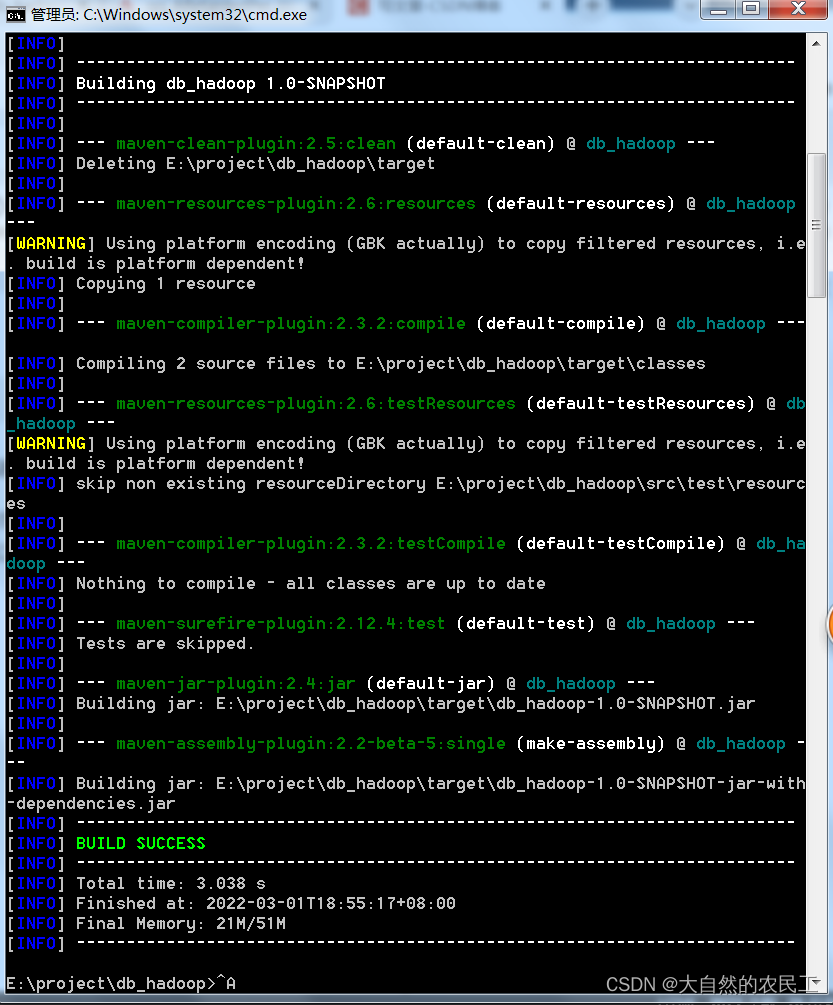Image resolution: width=833 pixels, height=1005 pixels.
Task: Minimize the cmd.exe window
Action: click(x=718, y=10)
